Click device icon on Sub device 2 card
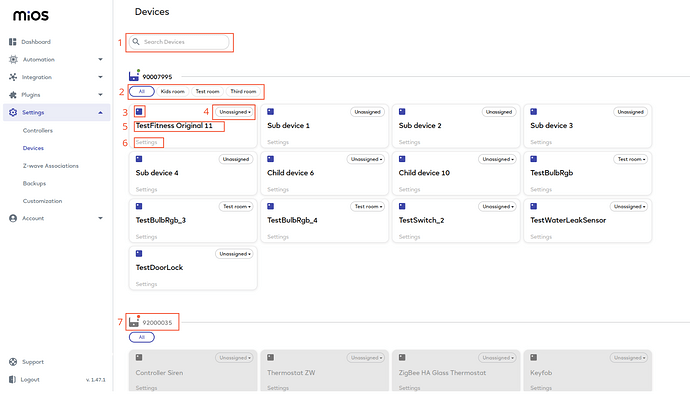The width and height of the screenshot is (690, 396). [402, 112]
